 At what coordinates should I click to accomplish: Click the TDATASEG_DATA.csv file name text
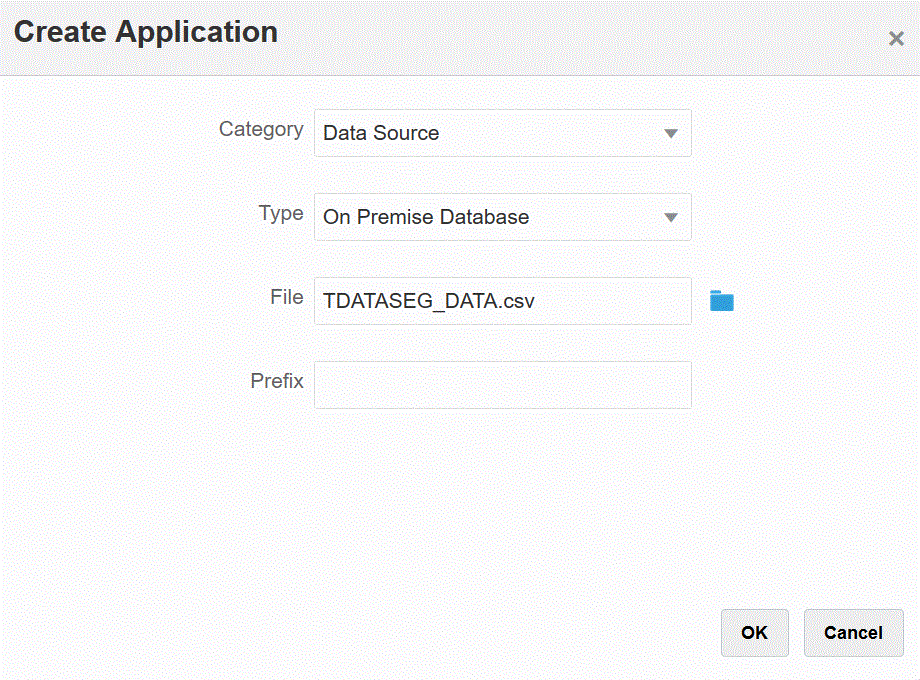[429, 301]
